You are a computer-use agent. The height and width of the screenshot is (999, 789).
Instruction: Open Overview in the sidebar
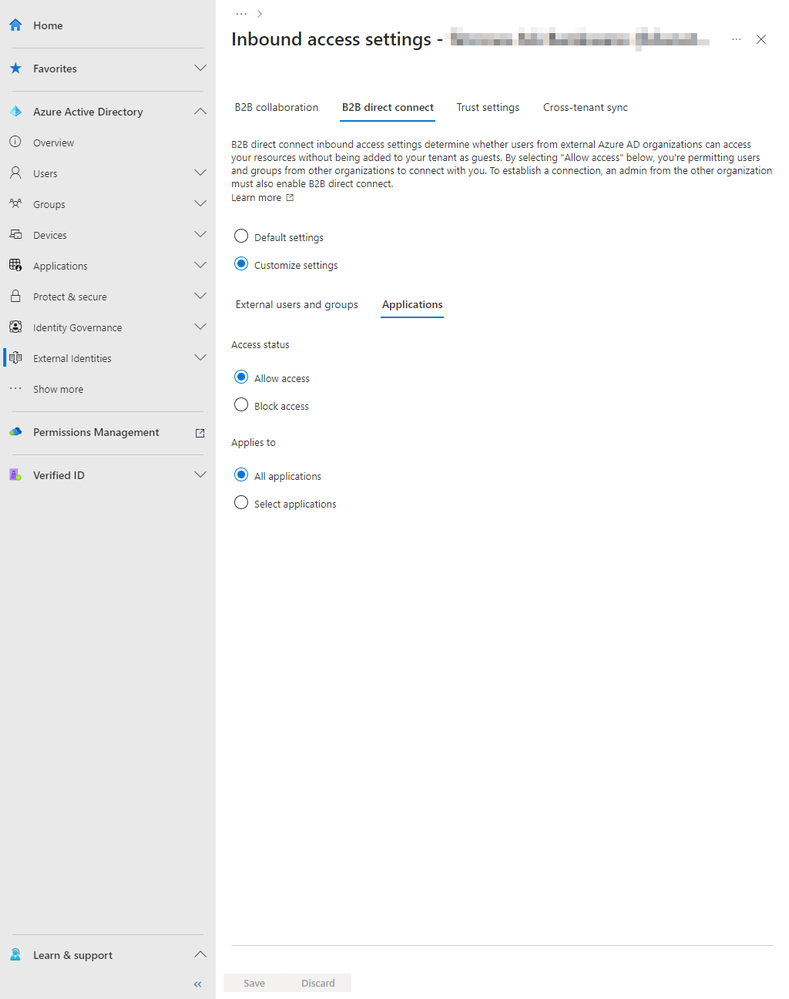(x=54, y=143)
